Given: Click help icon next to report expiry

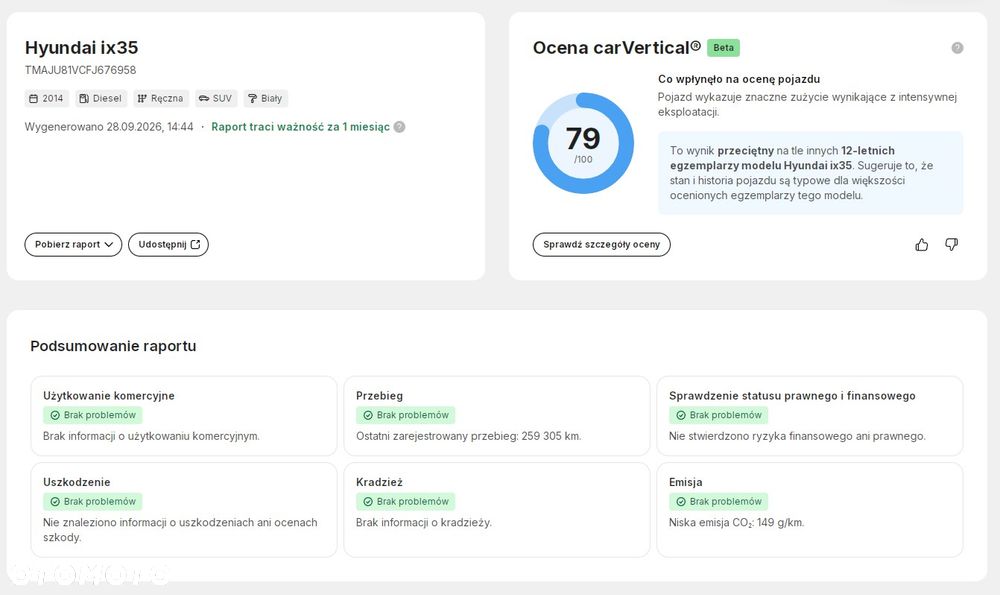Looking at the screenshot, I should pos(399,127).
